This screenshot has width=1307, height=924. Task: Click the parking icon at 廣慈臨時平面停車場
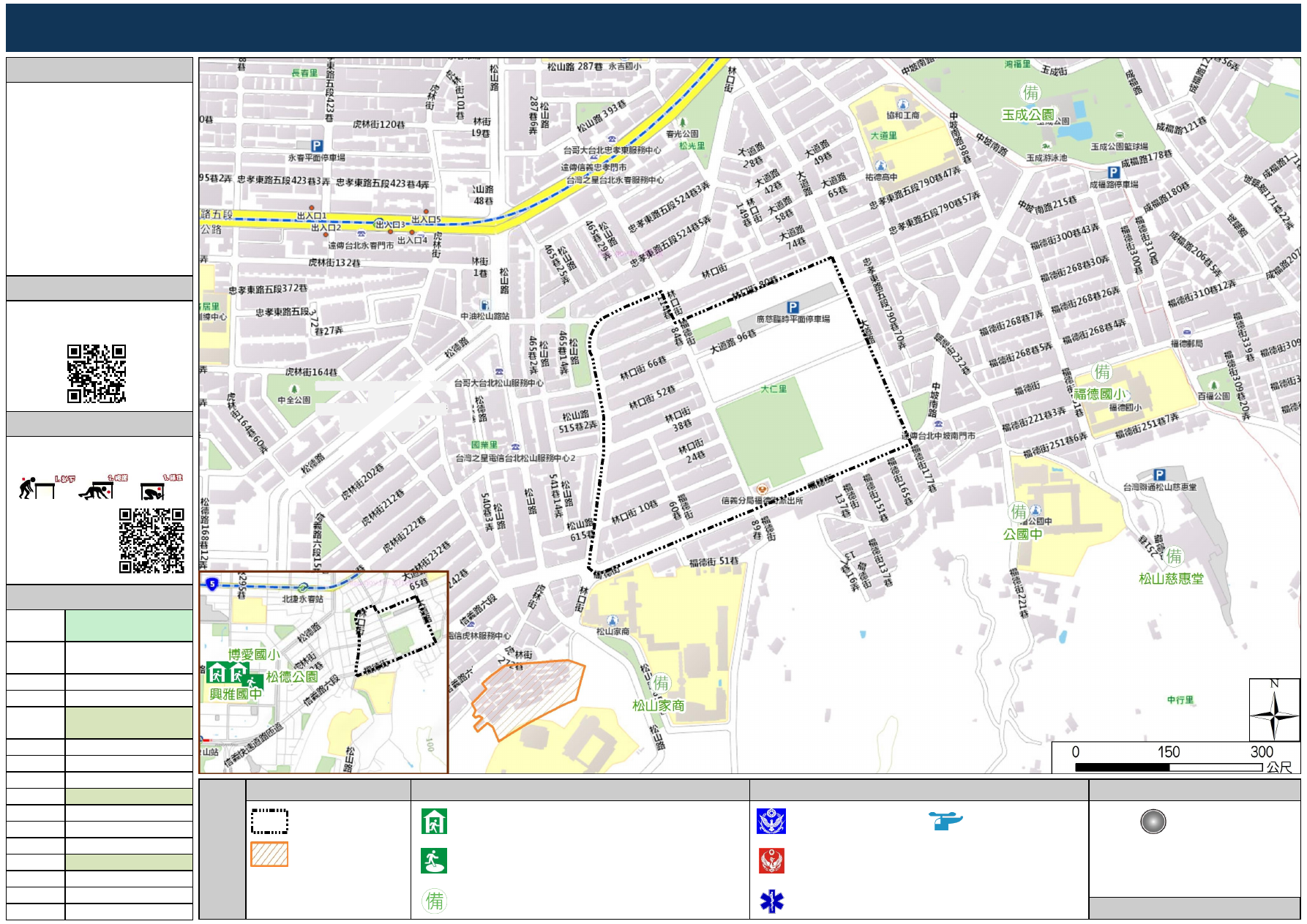(793, 307)
